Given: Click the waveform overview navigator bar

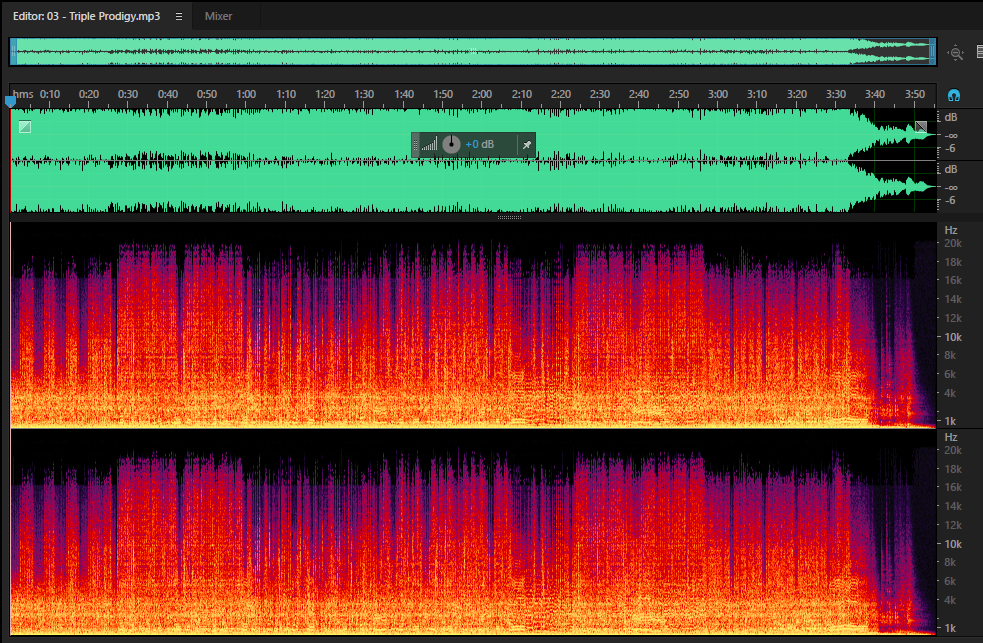Looking at the screenshot, I should tap(473, 51).
